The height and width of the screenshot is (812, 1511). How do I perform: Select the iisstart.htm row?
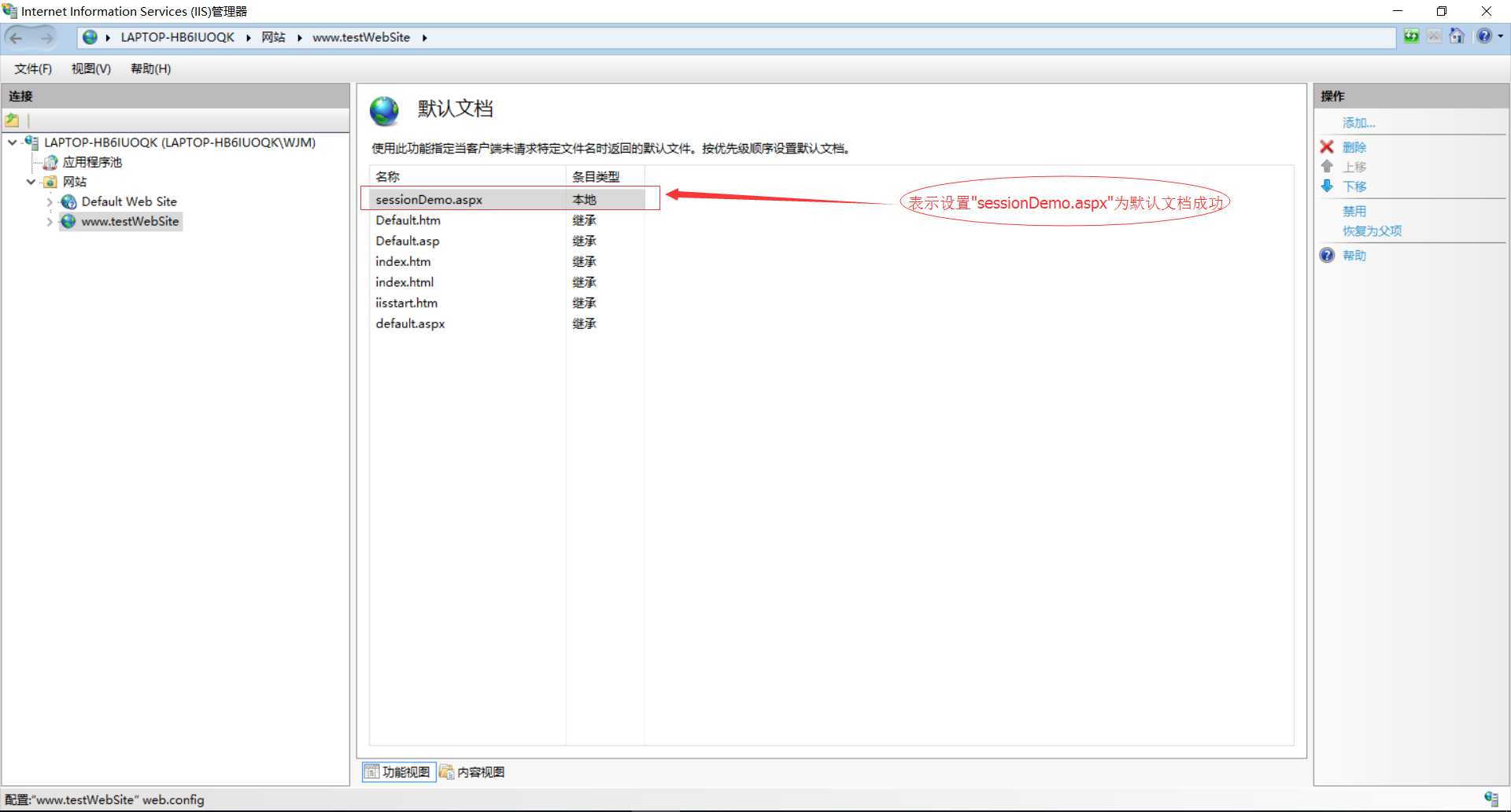tap(507, 303)
